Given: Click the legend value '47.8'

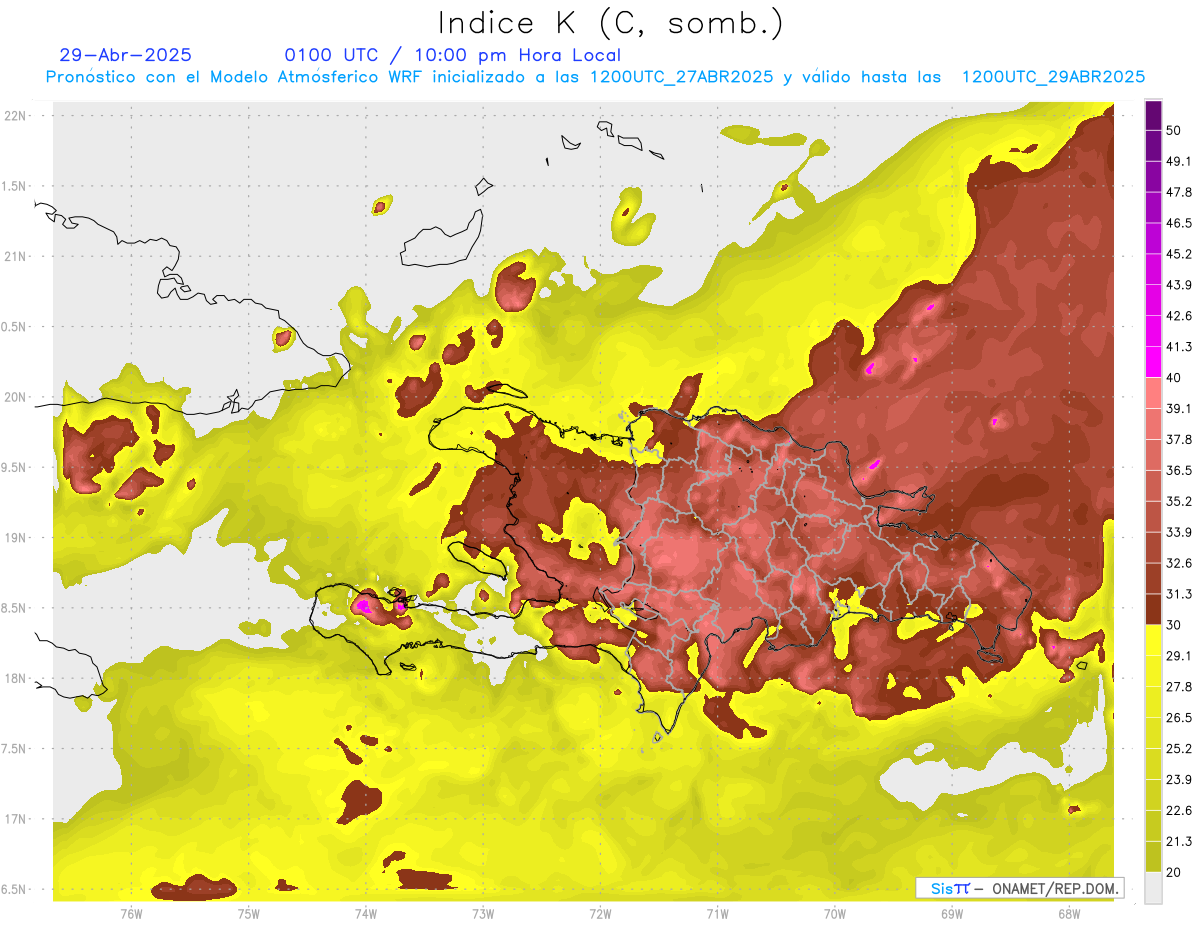Looking at the screenshot, I should coord(1179,192).
